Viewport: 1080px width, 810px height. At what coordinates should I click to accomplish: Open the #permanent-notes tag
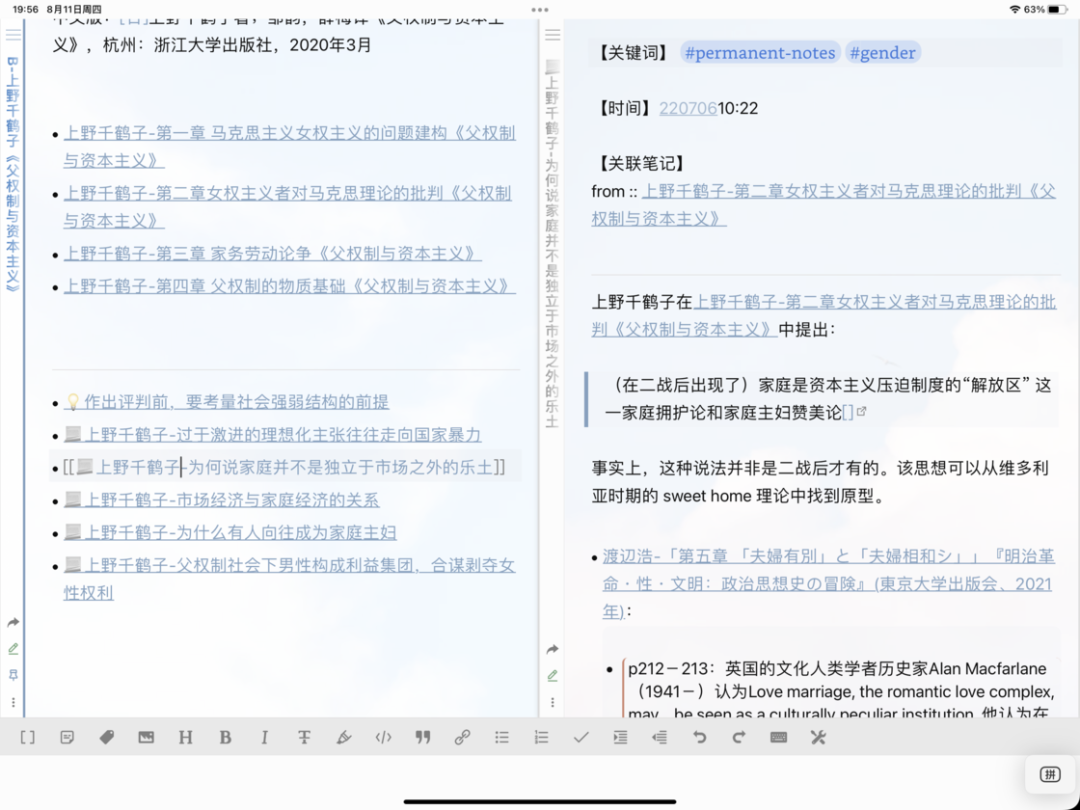coord(760,53)
